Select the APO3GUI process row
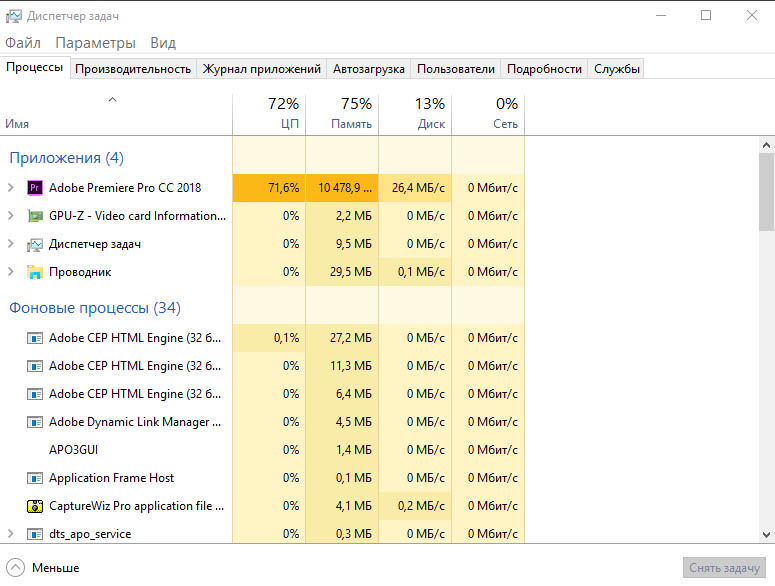Image resolution: width=775 pixels, height=586 pixels. 262,450
